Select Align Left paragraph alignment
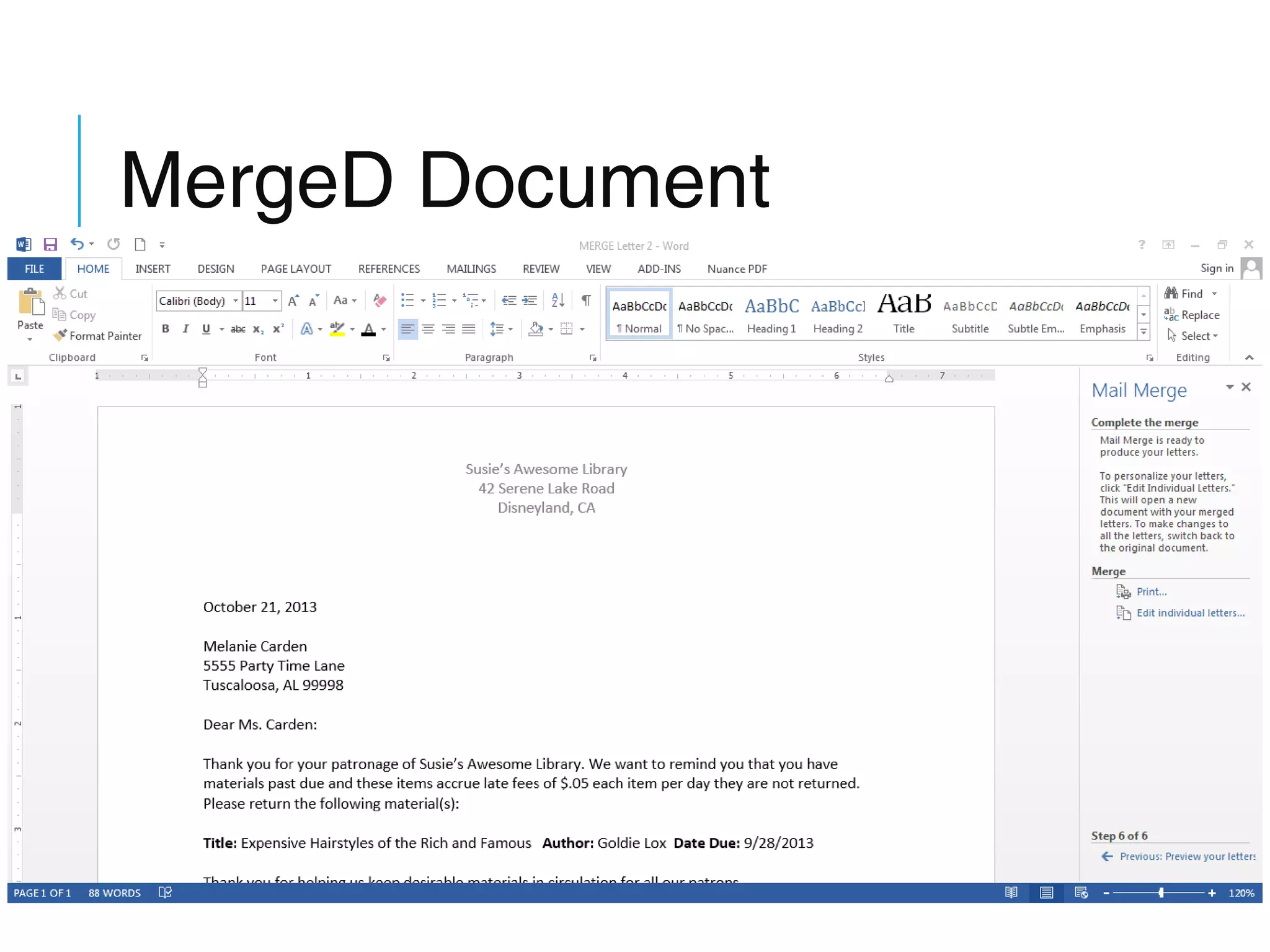1270x952 pixels. coord(407,329)
